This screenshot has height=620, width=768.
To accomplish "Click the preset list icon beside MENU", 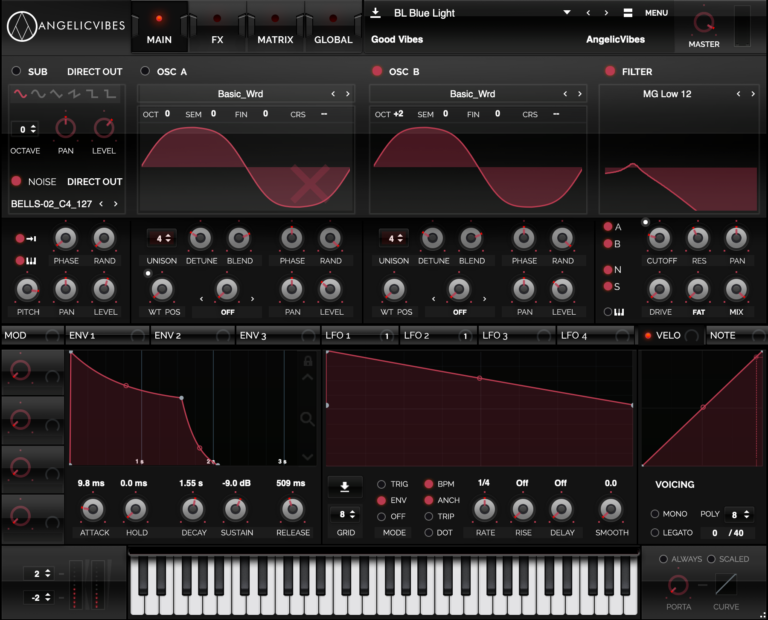I will (628, 13).
